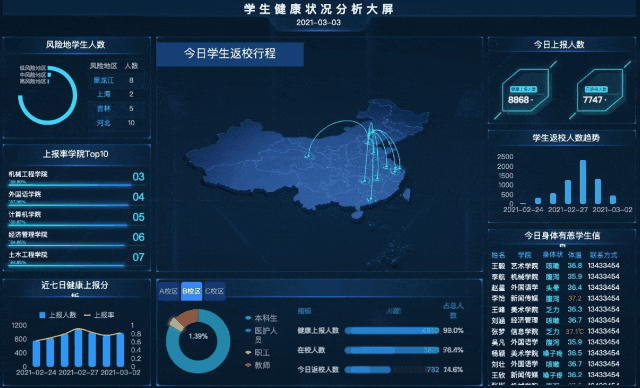Toggle the 本科生 legend entry

(x=261, y=318)
